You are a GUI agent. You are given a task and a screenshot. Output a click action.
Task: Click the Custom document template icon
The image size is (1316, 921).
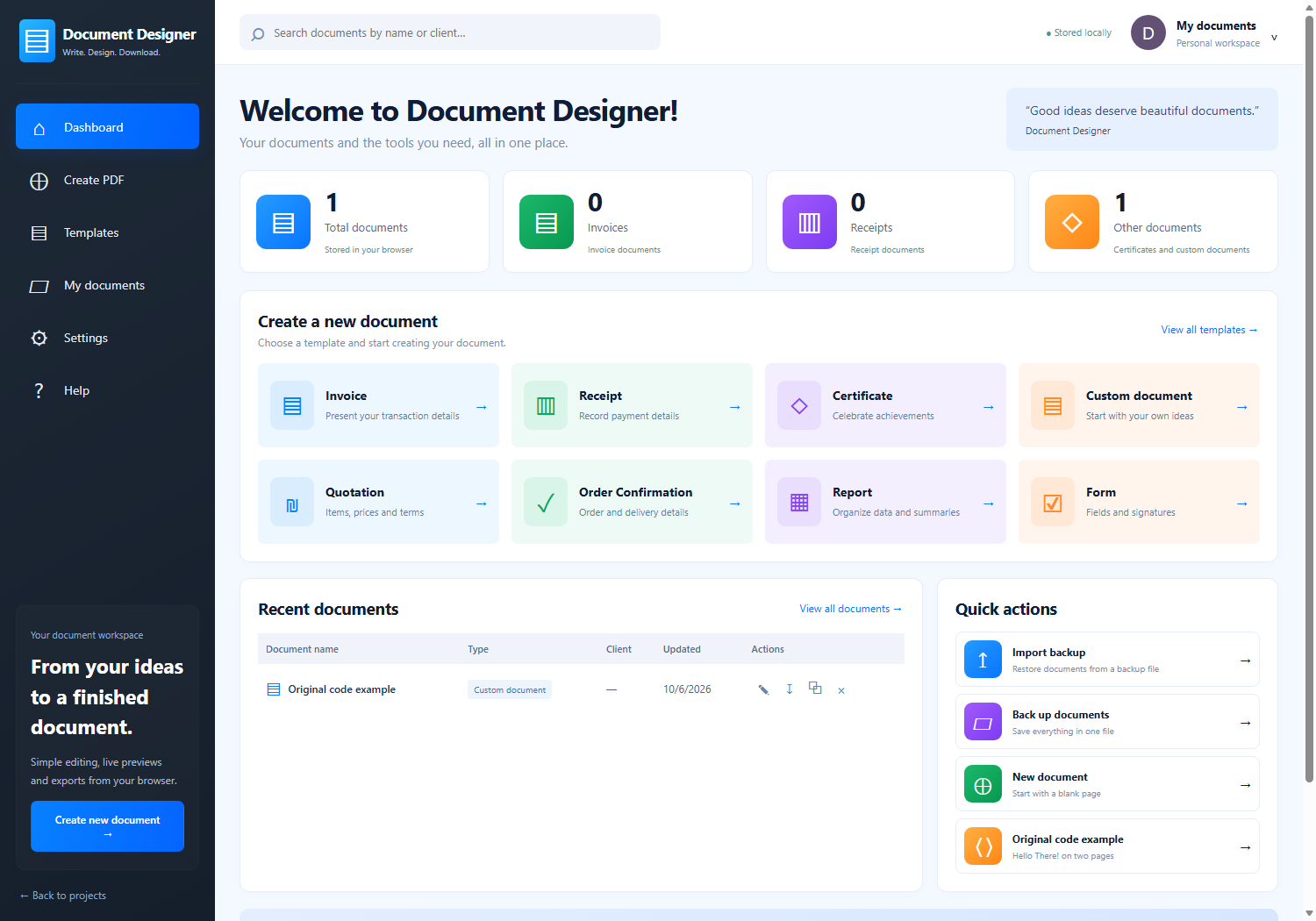1053,405
